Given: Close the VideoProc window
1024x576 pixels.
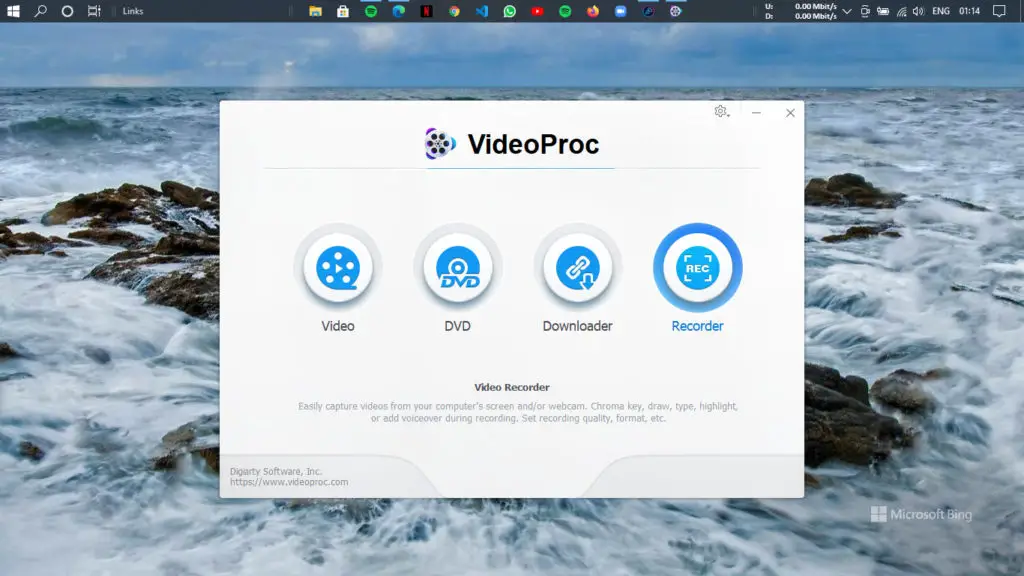Looking at the screenshot, I should pos(790,112).
